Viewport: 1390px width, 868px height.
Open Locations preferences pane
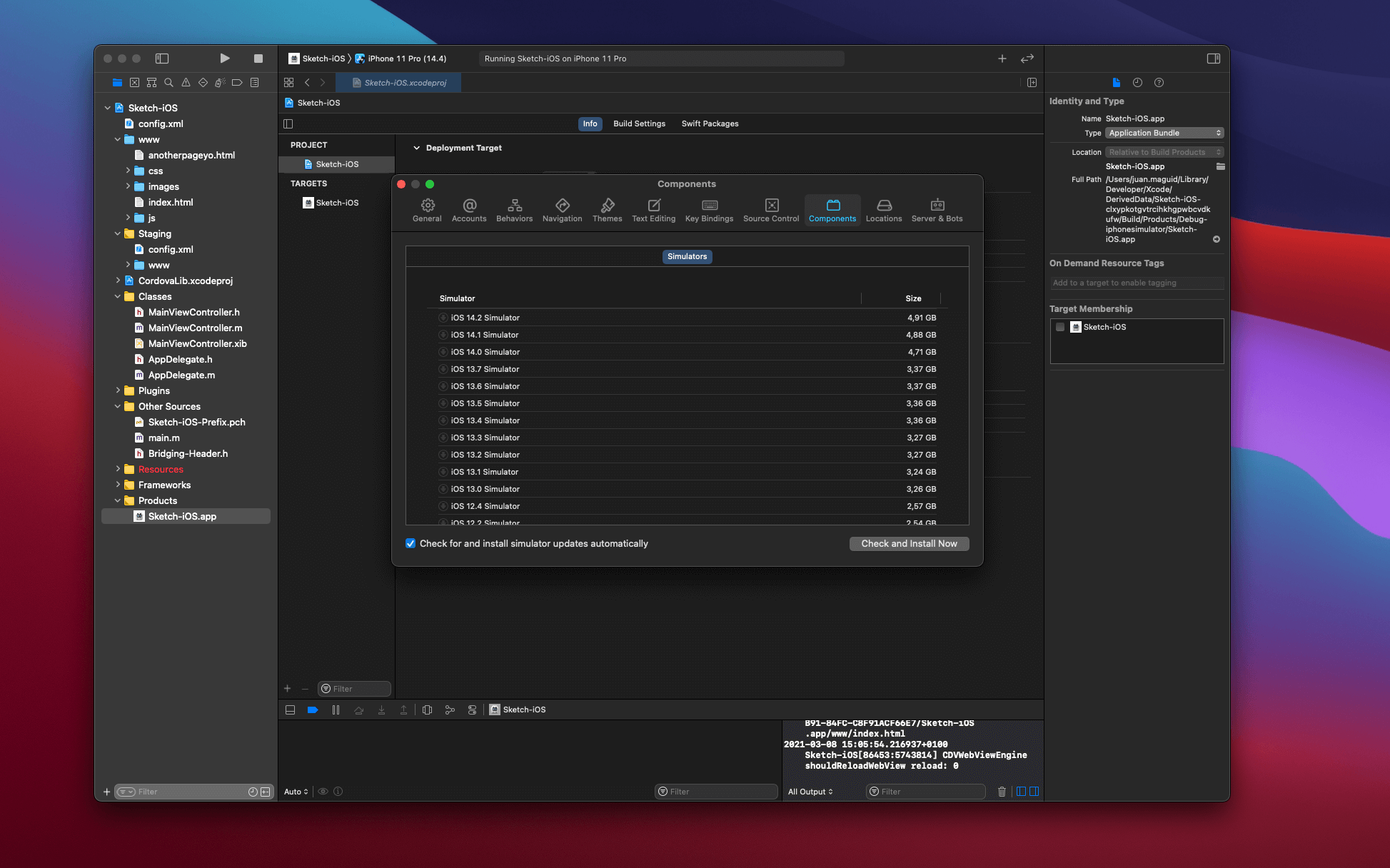pyautogui.click(x=884, y=211)
